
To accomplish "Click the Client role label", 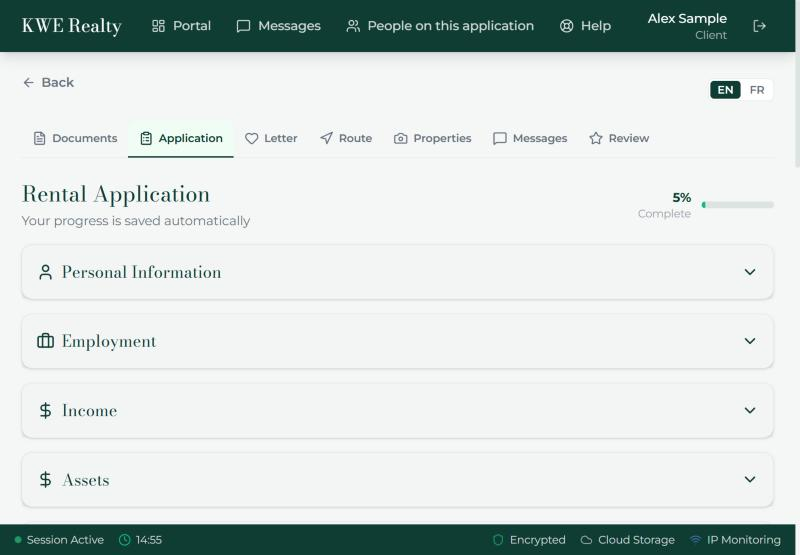I will [x=711, y=35].
